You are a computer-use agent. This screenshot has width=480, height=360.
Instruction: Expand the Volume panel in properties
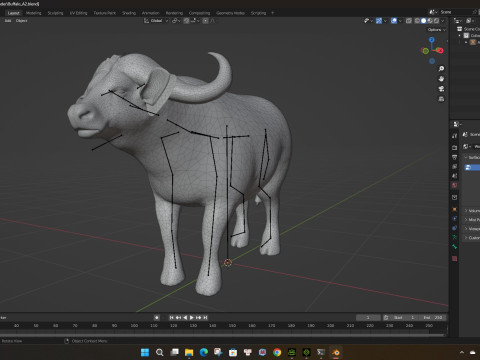[472, 211]
